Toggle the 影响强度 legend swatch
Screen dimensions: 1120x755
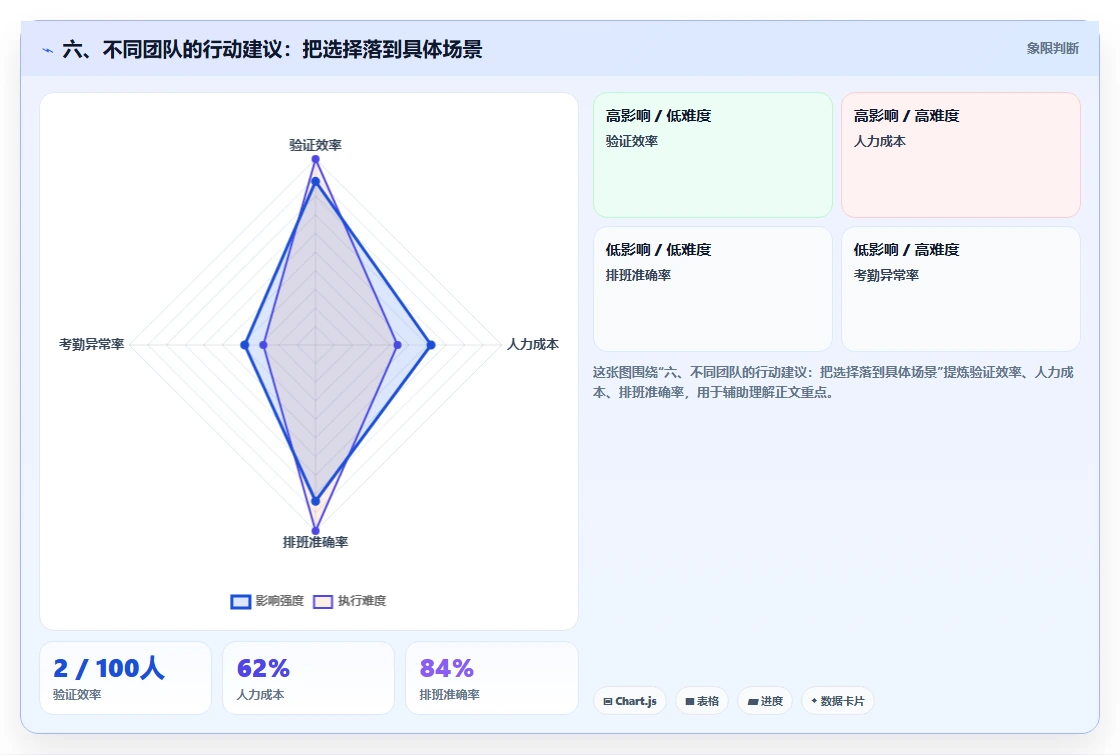point(241,601)
